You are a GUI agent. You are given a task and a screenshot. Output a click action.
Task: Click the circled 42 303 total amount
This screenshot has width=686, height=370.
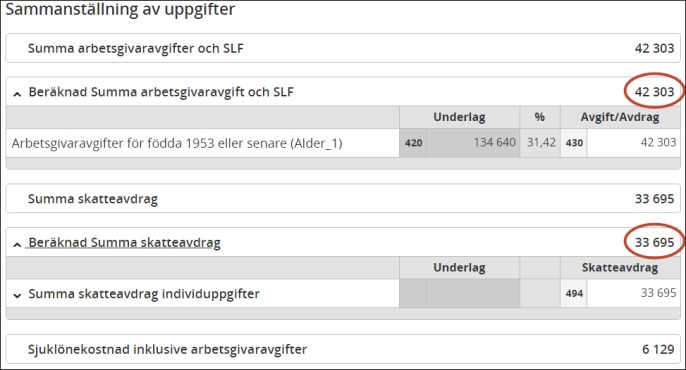(x=654, y=92)
